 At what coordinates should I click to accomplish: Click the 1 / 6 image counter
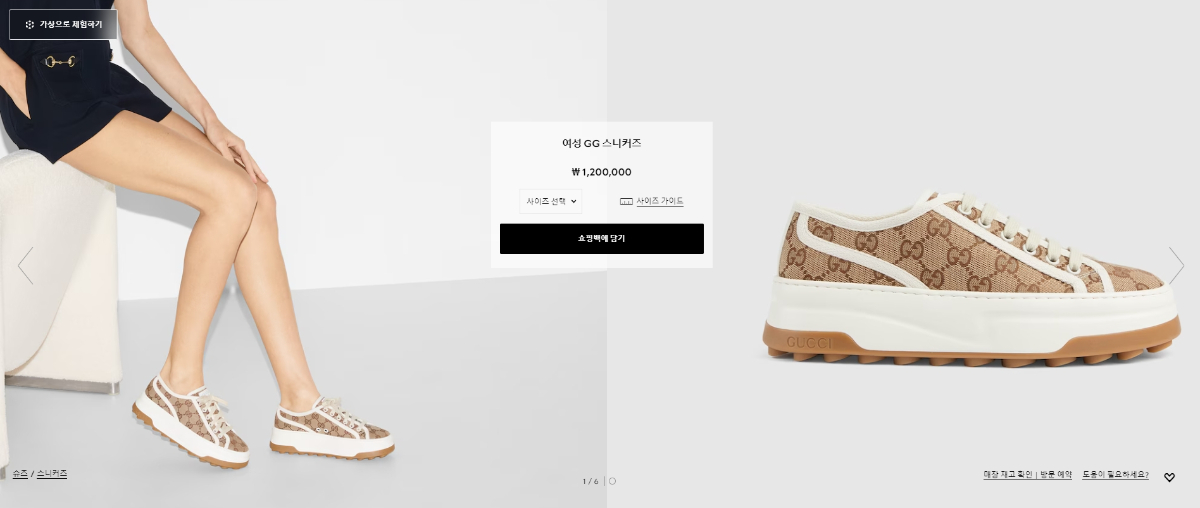tap(590, 481)
